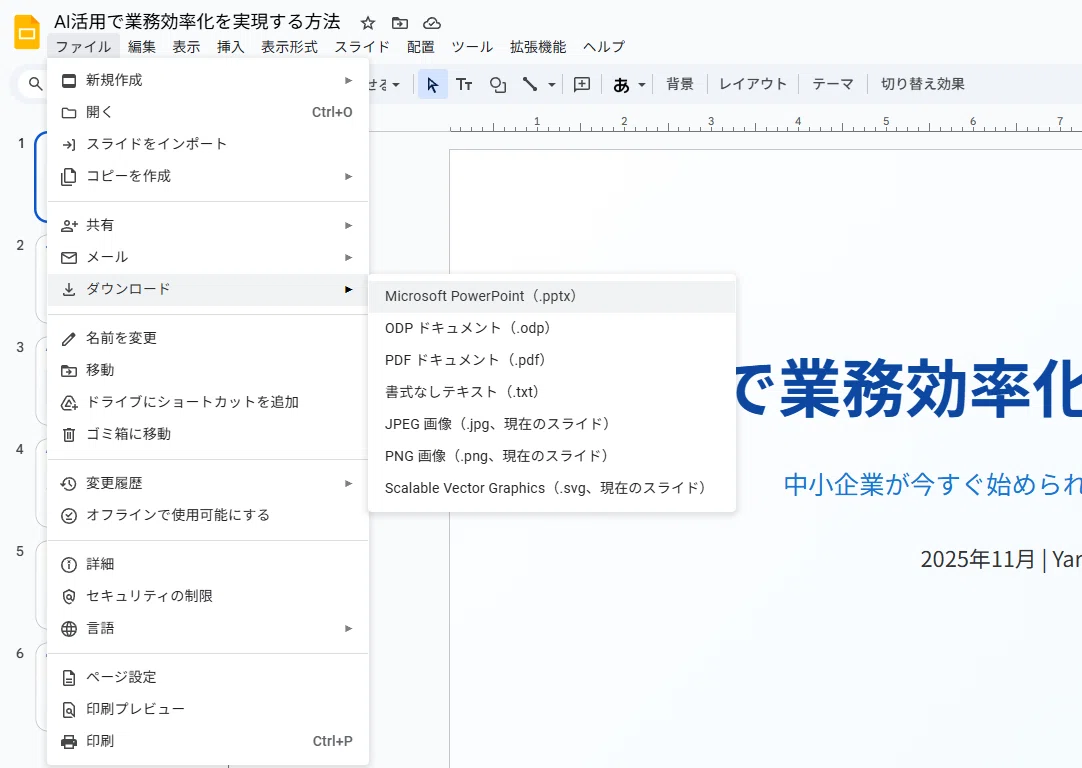1082x768 pixels.
Task: Open the ツール menu
Action: pos(472,46)
